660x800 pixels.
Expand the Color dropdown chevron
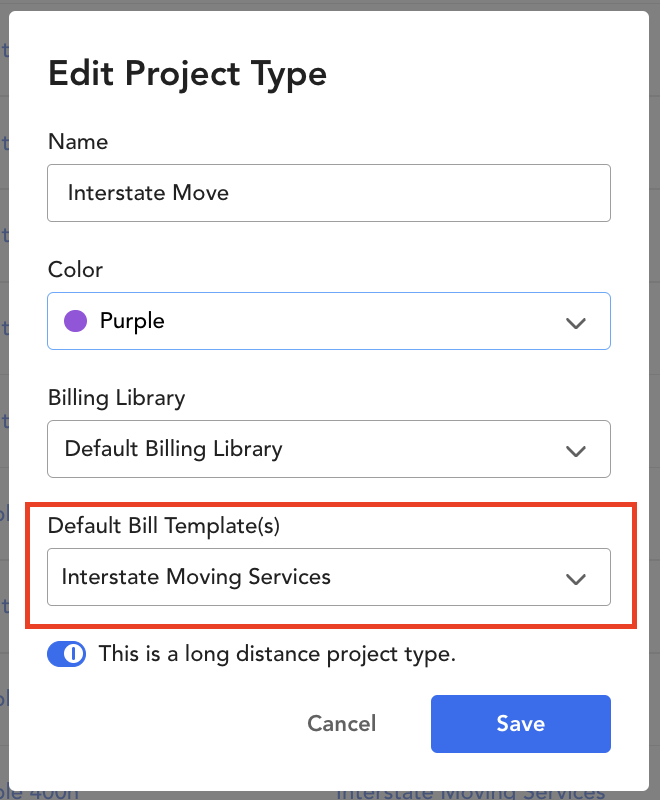pos(576,322)
